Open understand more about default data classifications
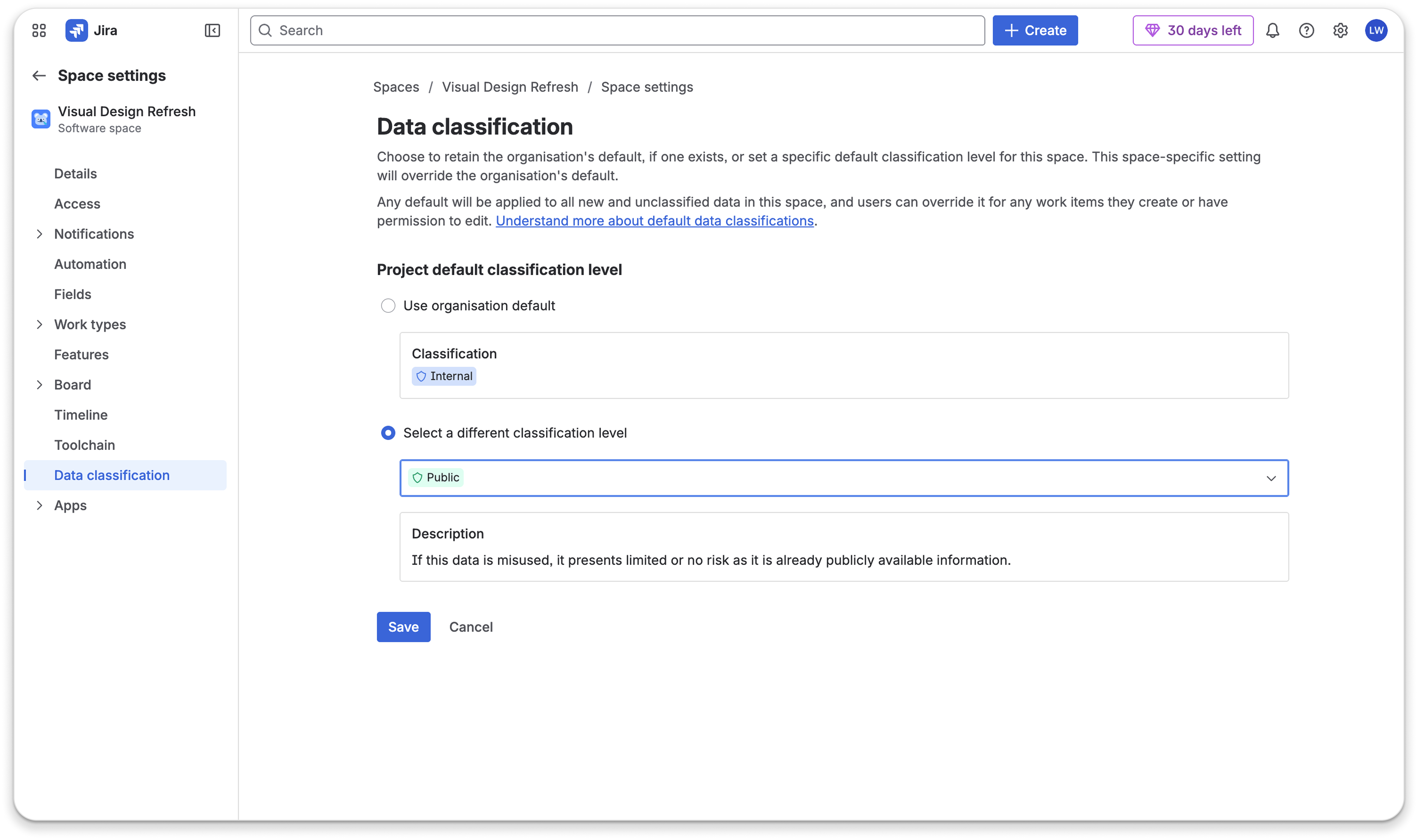Viewport: 1418px width, 840px height. (x=655, y=221)
